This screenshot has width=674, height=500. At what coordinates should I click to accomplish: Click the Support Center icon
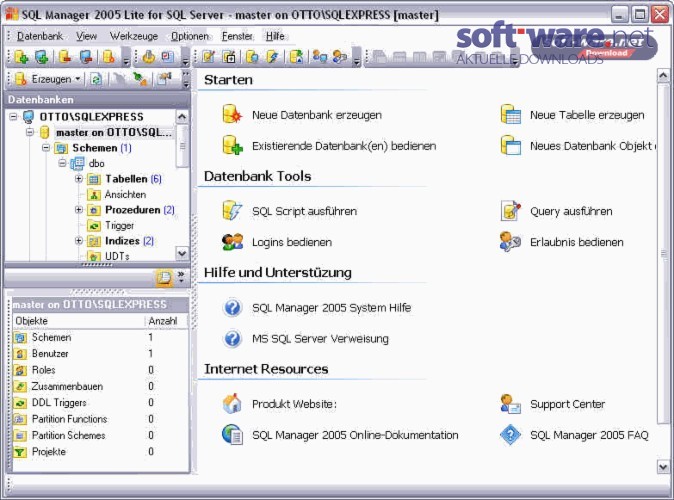(x=511, y=403)
